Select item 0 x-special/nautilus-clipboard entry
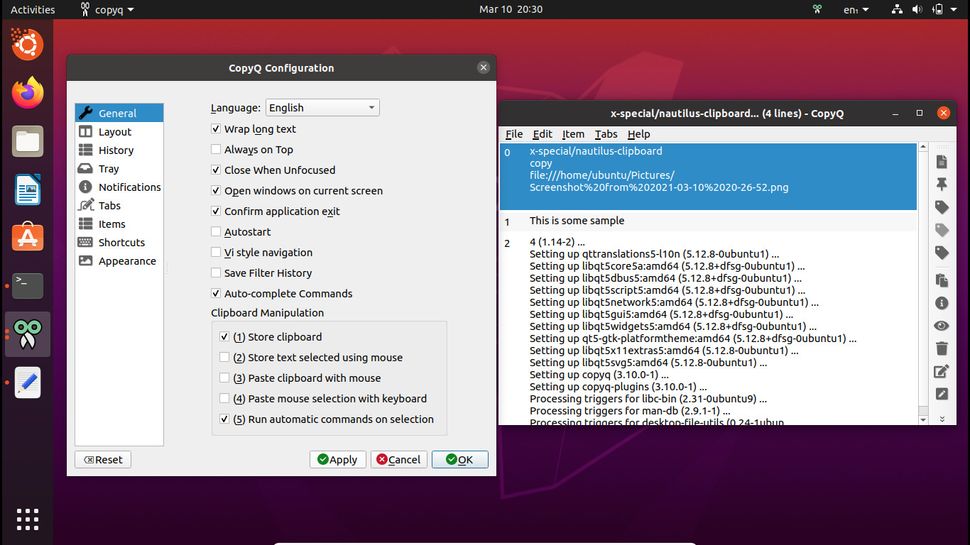 click(x=708, y=176)
